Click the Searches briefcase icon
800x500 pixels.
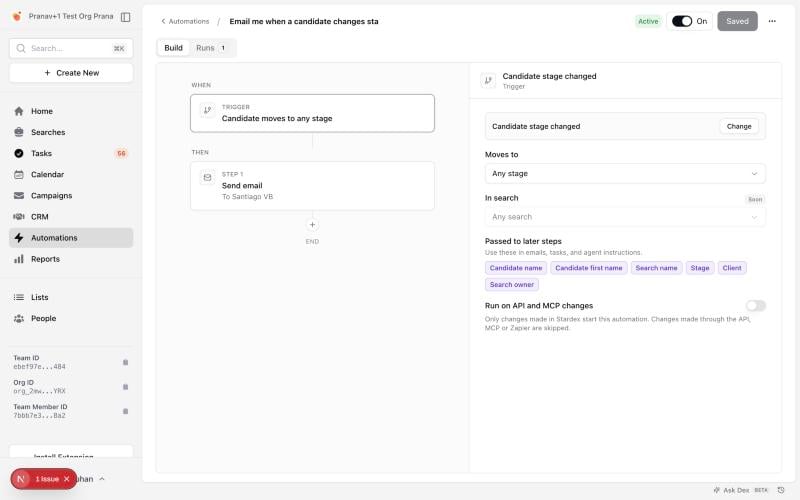click(19, 132)
